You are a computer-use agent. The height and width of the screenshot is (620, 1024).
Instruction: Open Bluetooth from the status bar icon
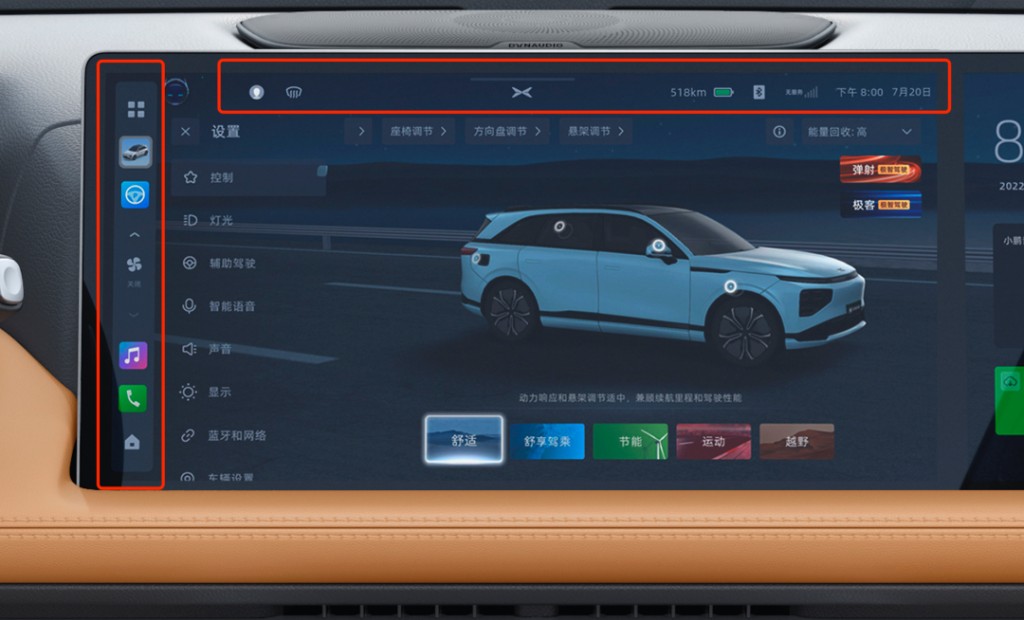[759, 92]
